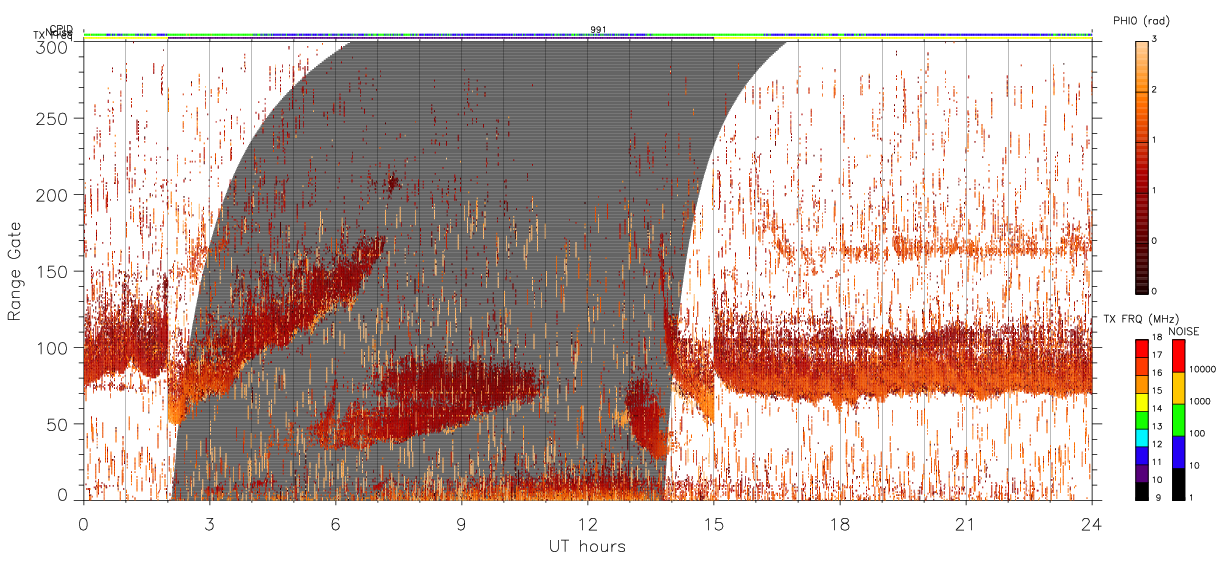The height and width of the screenshot is (567, 1228).
Task: Click UT hours tick label "9"
Action: [x=461, y=523]
